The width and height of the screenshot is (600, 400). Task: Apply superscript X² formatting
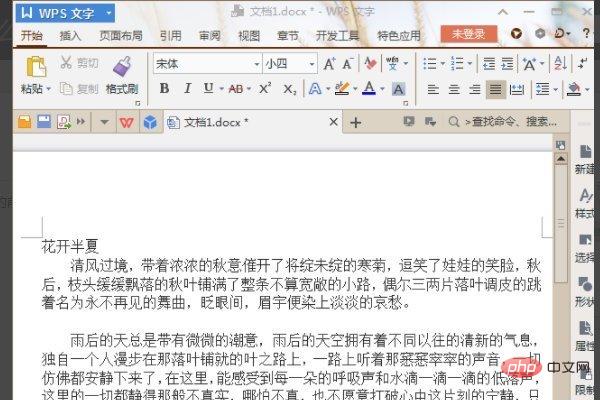(x=265, y=88)
